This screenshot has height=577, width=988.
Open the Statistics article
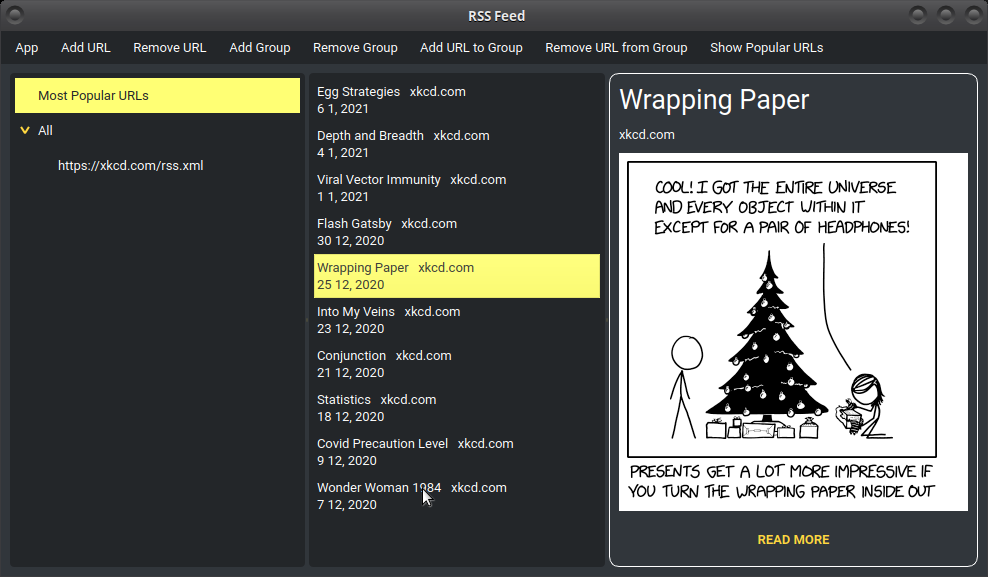point(457,408)
